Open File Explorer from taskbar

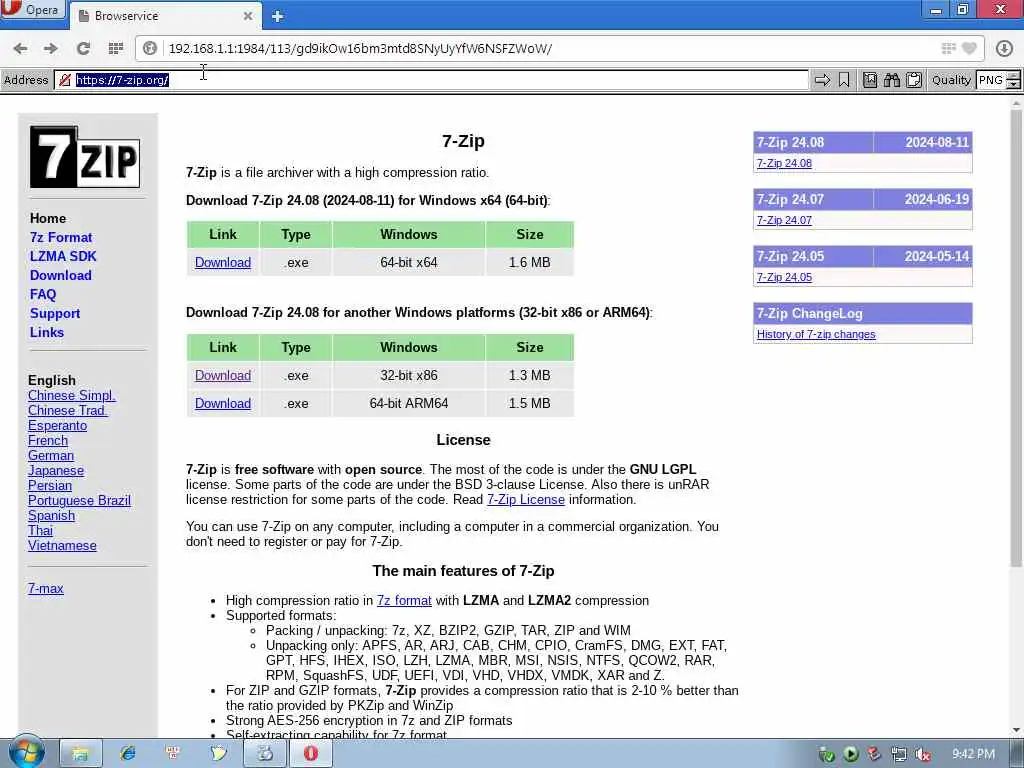80,754
